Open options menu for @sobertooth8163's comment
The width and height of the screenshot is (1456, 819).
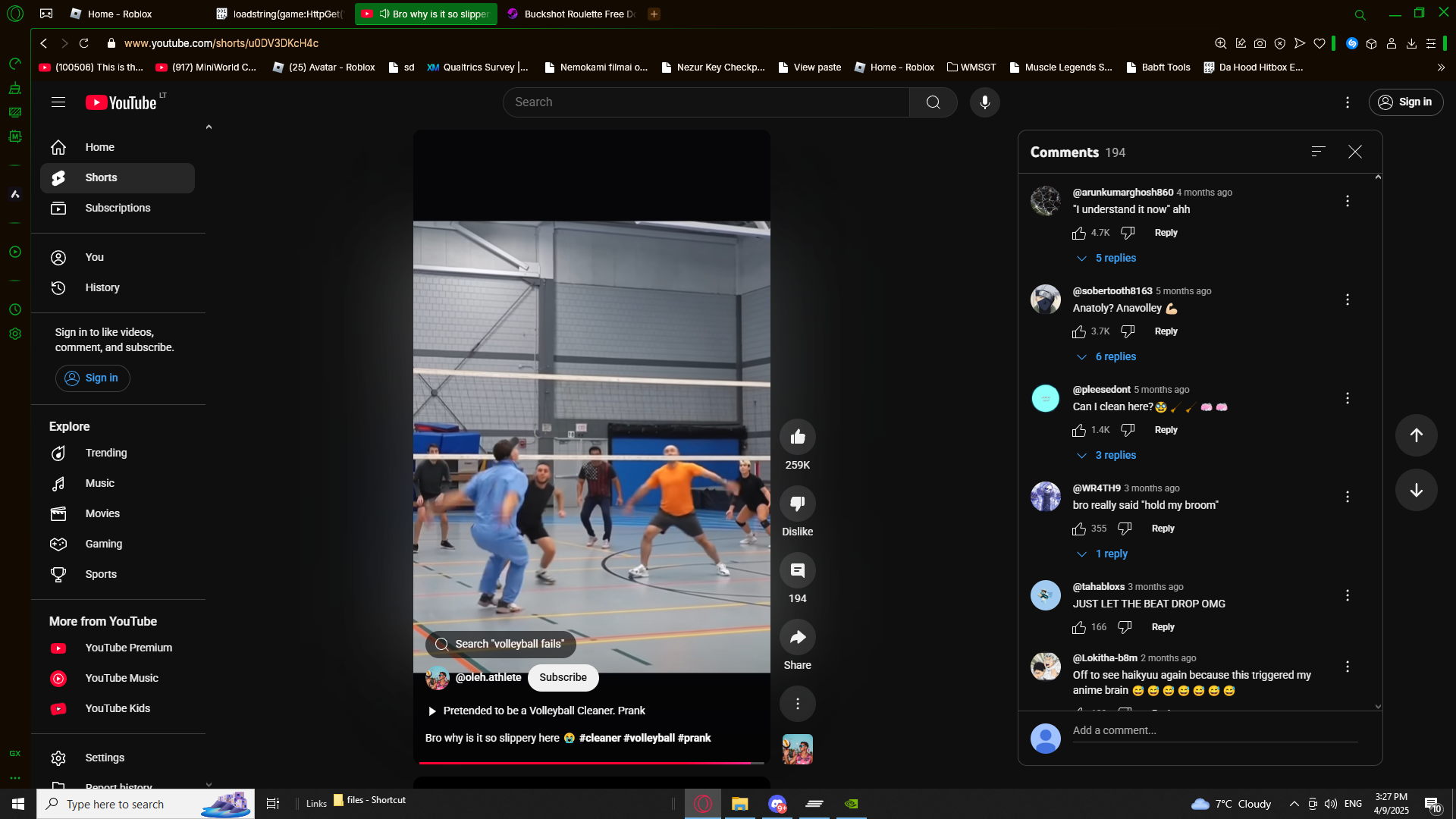tap(1347, 300)
